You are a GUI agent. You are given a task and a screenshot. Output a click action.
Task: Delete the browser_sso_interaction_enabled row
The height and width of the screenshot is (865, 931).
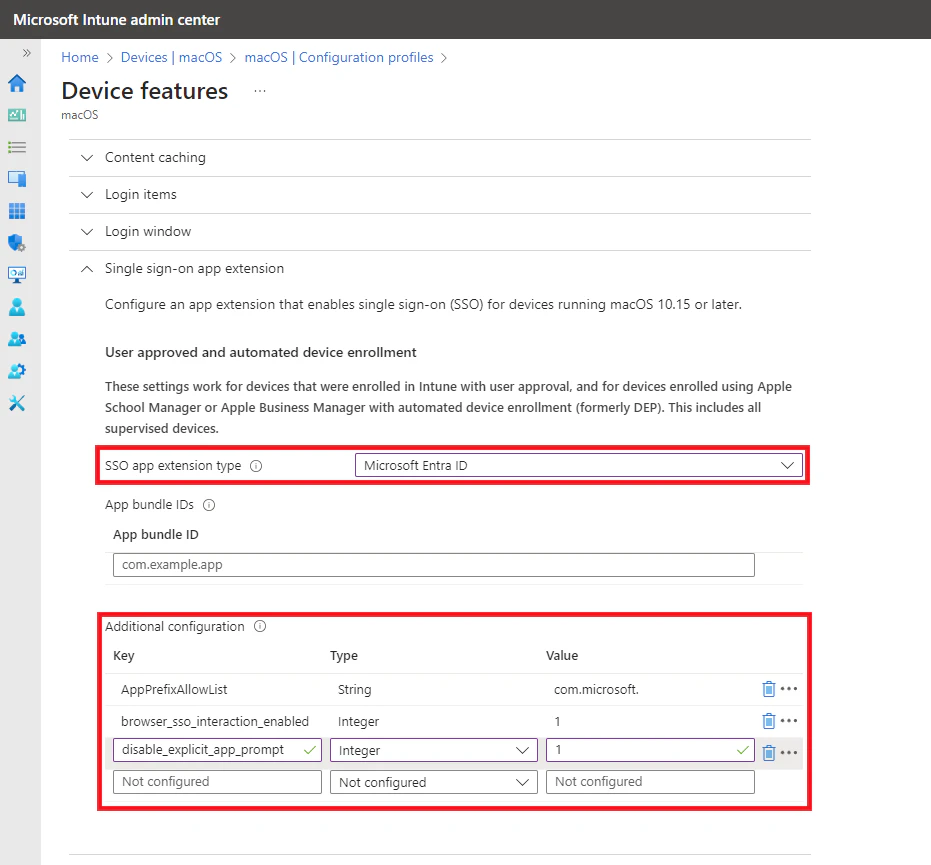(768, 721)
